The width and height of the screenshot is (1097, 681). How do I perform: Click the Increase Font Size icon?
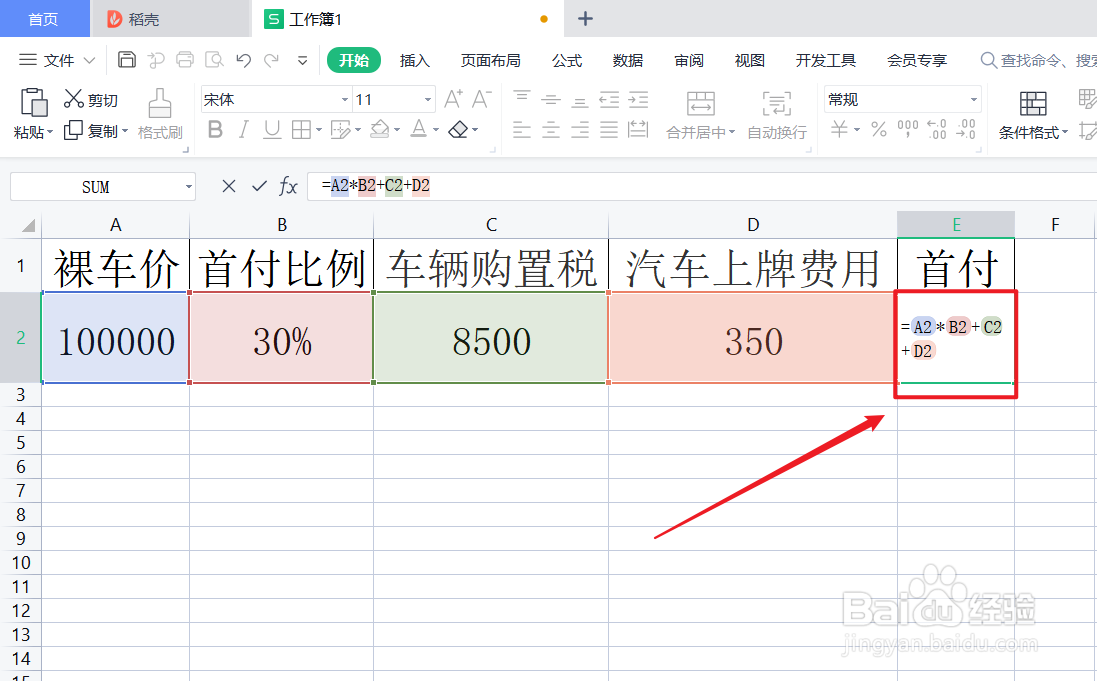click(453, 98)
